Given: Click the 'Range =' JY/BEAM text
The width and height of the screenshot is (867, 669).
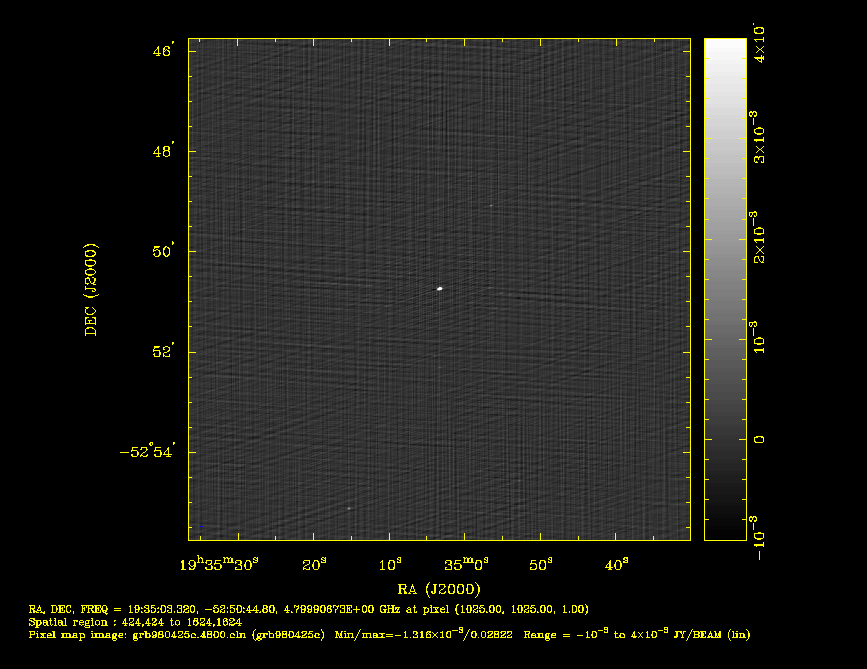Looking at the screenshot, I should pyautogui.click(x=636, y=635).
